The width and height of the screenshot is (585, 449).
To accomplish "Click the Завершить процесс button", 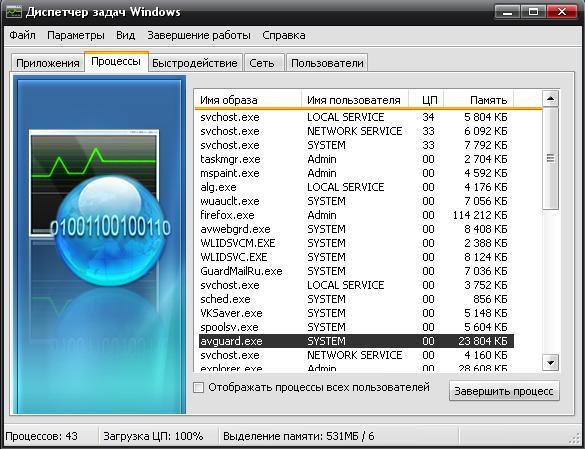I will point(504,391).
